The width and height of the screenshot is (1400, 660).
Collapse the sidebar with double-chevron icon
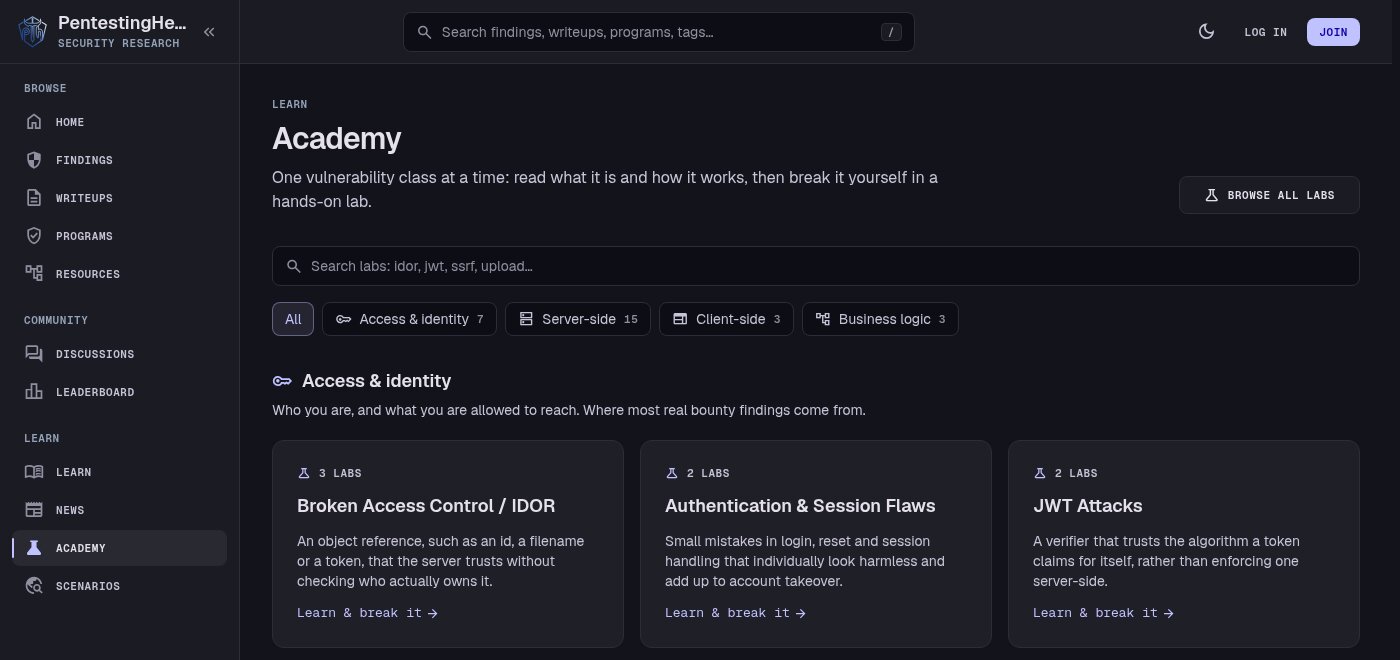click(x=209, y=32)
